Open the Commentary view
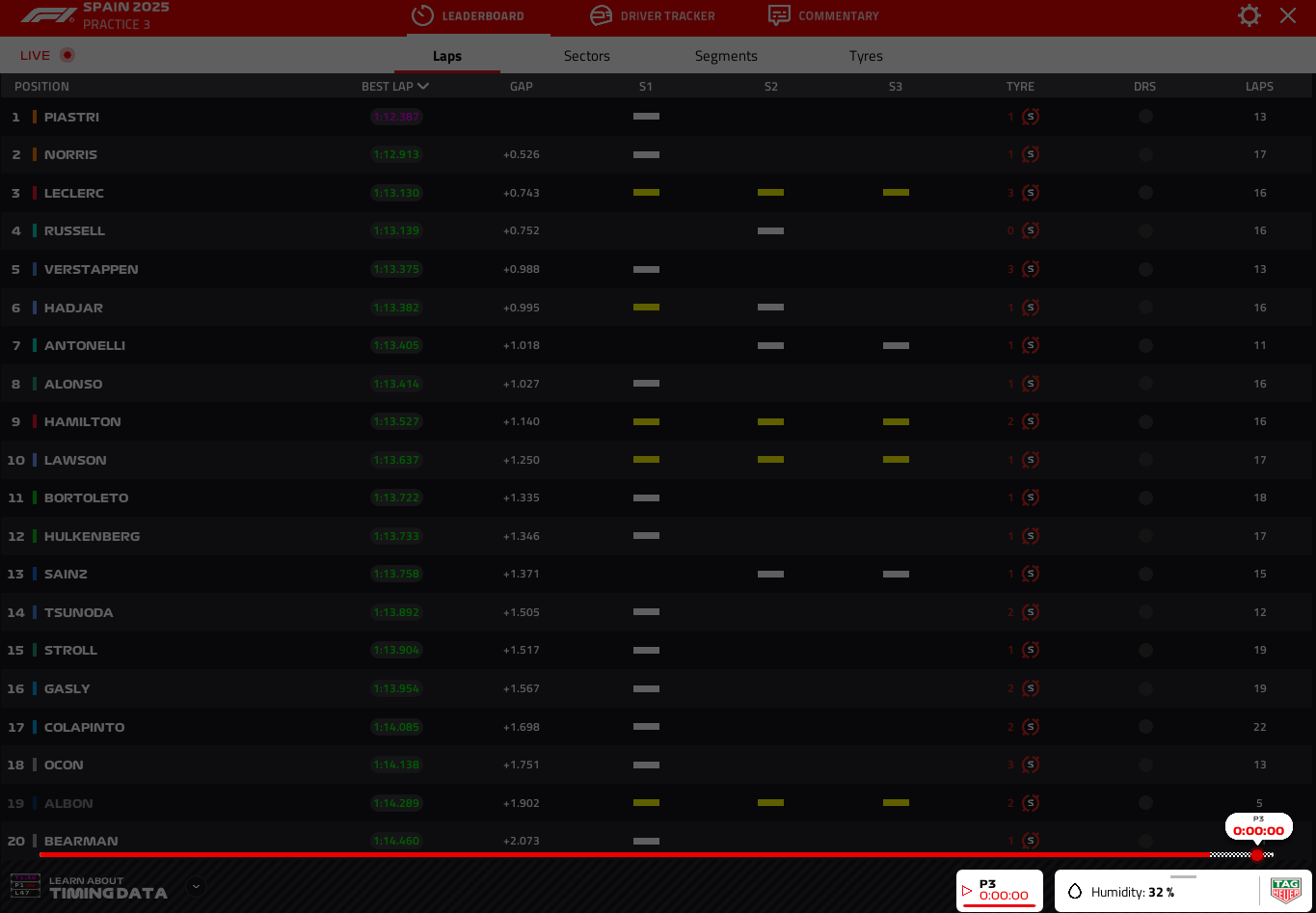This screenshot has height=913, width=1316. (823, 16)
